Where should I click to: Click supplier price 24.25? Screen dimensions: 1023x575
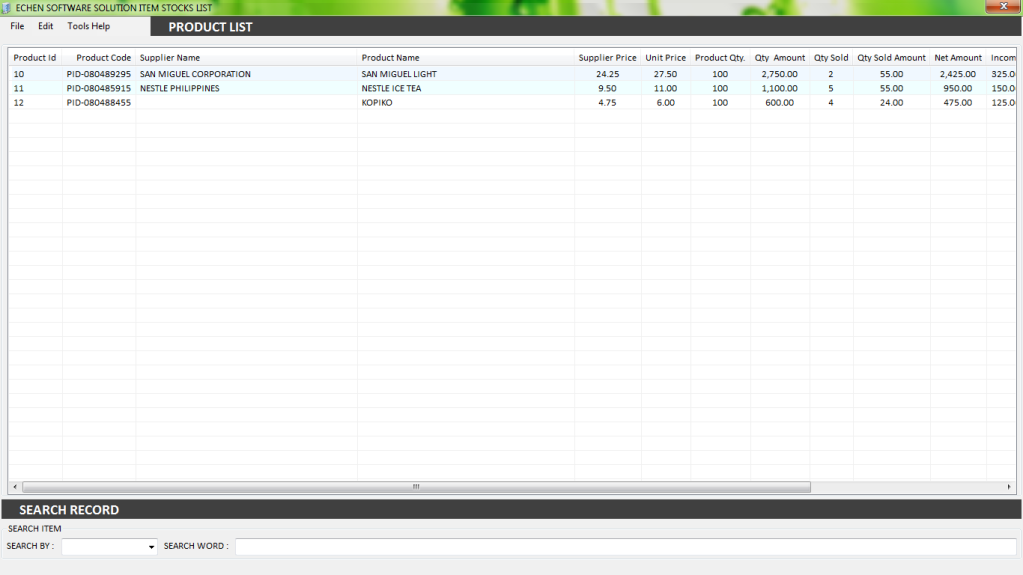click(607, 74)
